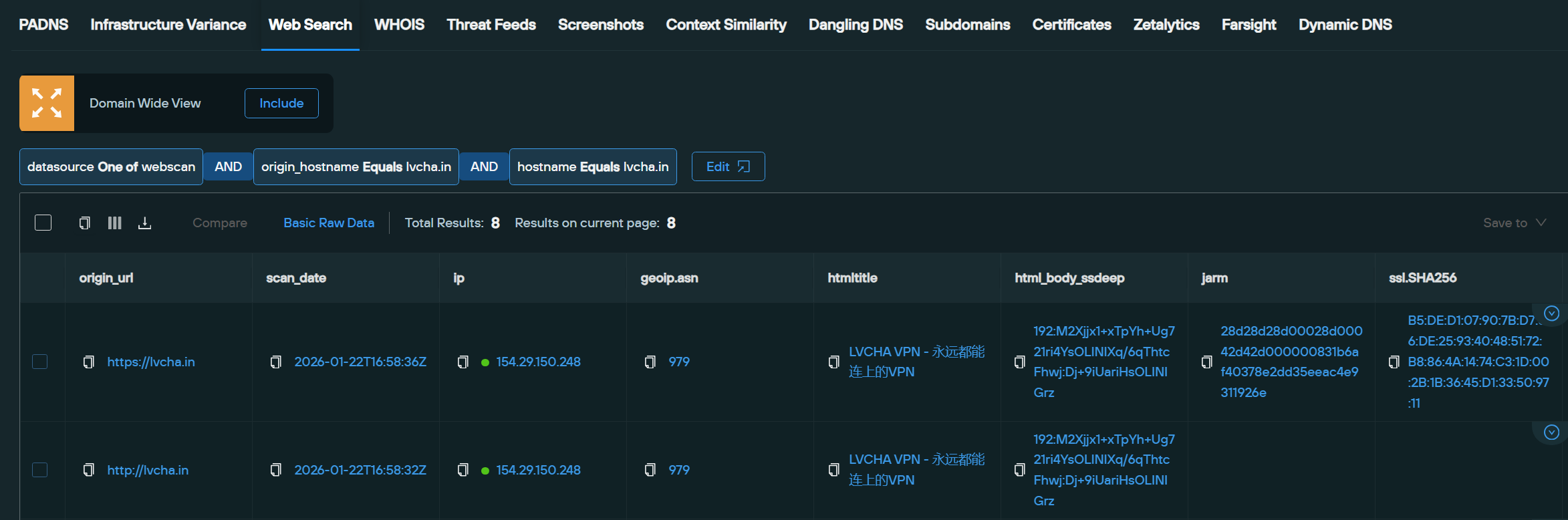Click the Edit query button
Screen dimensions: 1568x520
click(728, 166)
